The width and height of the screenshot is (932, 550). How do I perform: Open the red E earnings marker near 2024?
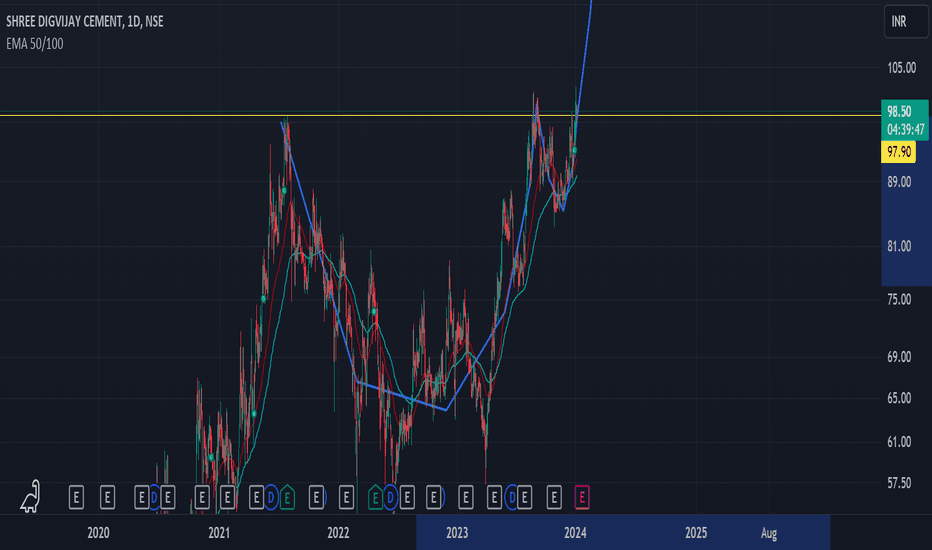pos(582,497)
